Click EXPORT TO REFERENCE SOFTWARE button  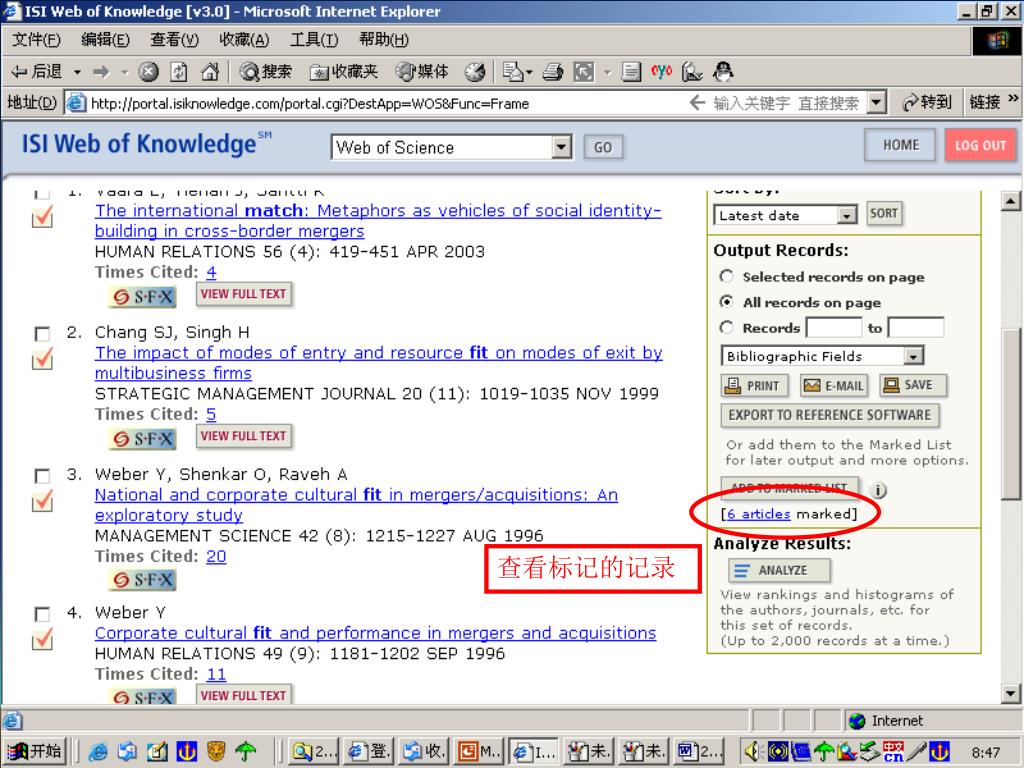829,415
